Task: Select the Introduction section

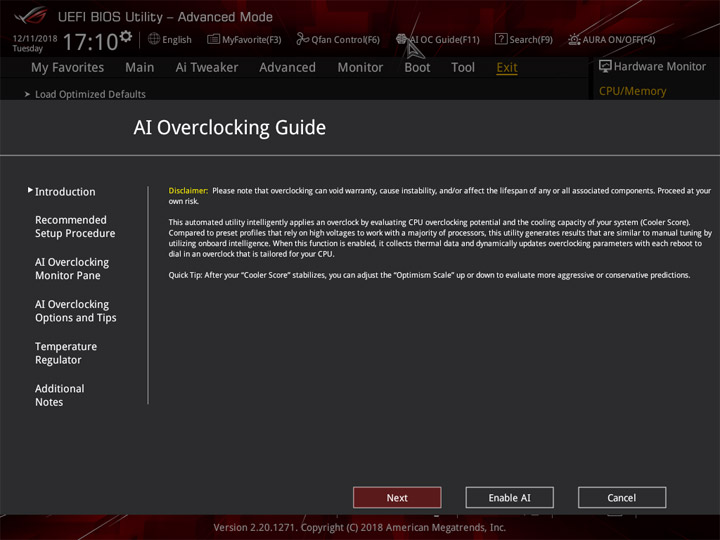Action: [x=65, y=191]
